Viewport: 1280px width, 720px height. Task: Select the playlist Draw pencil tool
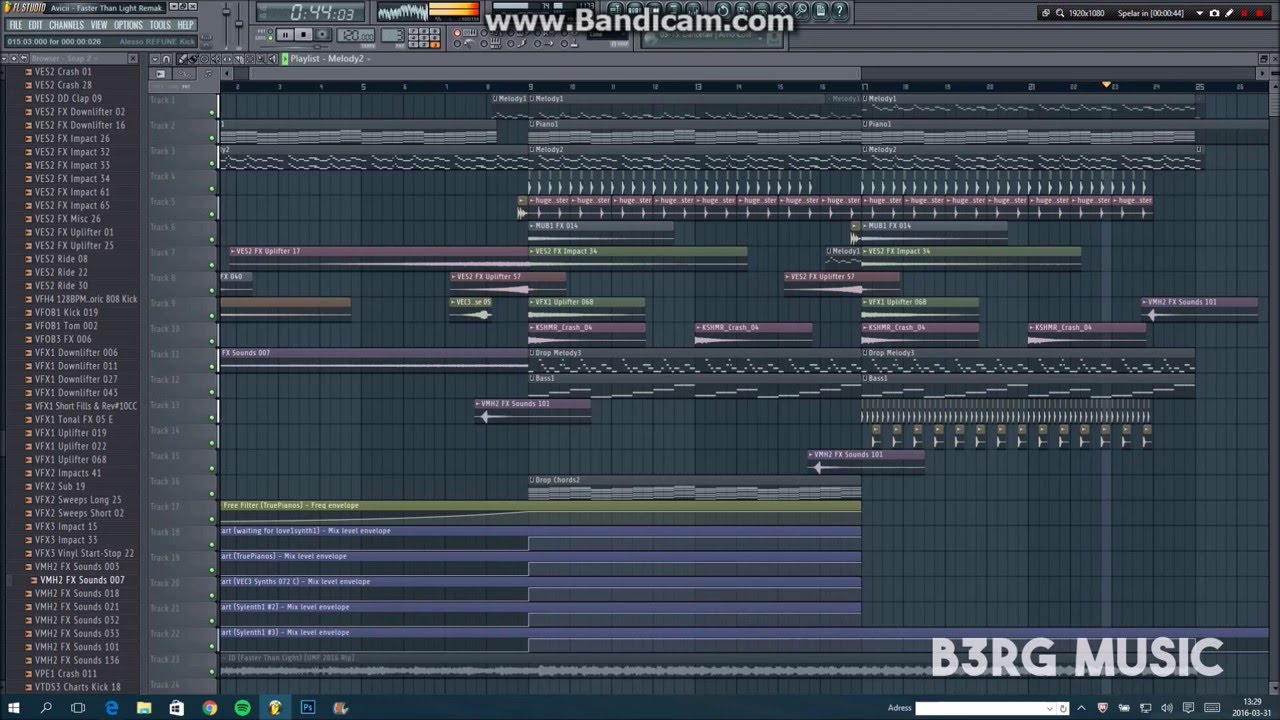[184, 59]
